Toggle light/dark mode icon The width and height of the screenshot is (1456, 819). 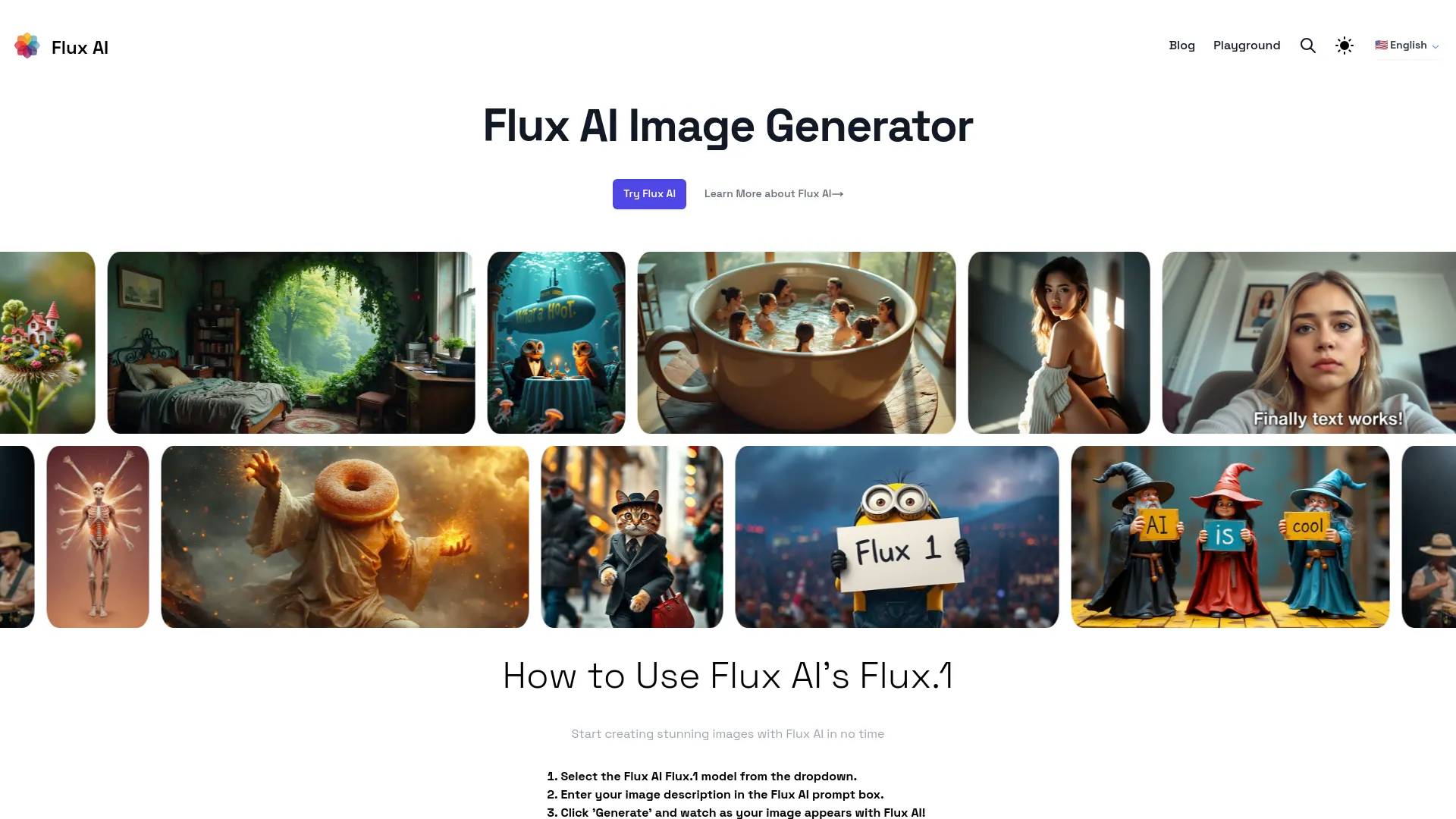click(1344, 45)
